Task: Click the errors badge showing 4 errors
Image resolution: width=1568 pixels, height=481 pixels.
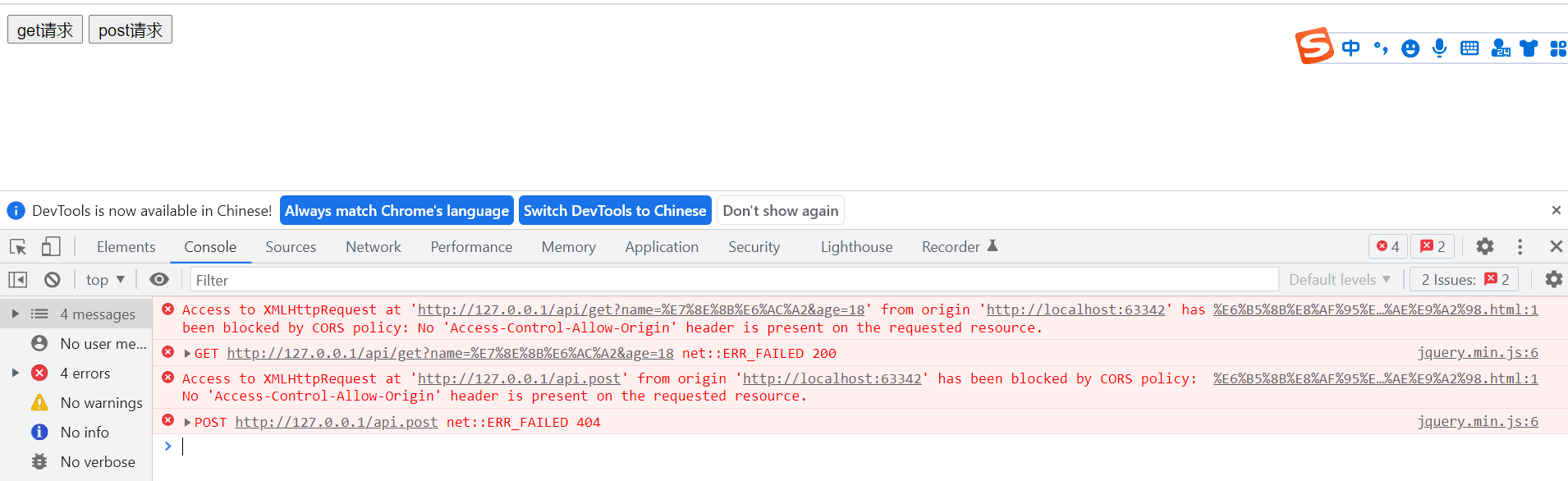Action: pos(1387,245)
